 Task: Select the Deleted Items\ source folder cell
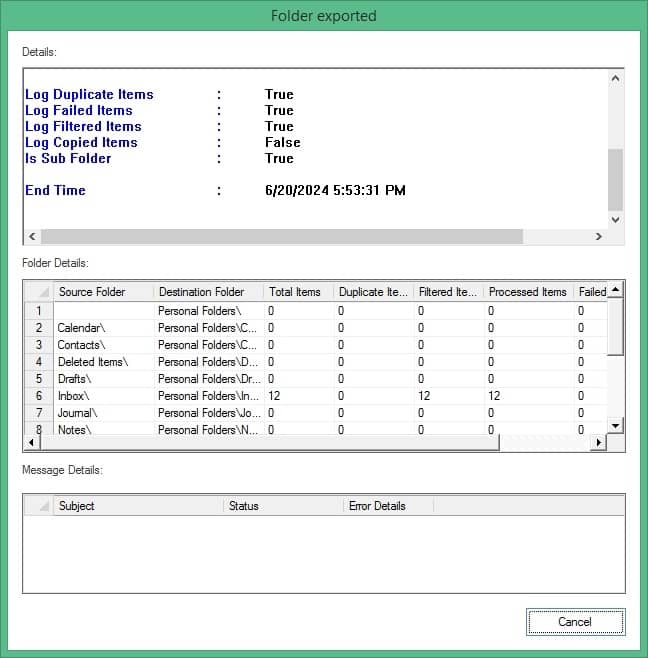104,362
